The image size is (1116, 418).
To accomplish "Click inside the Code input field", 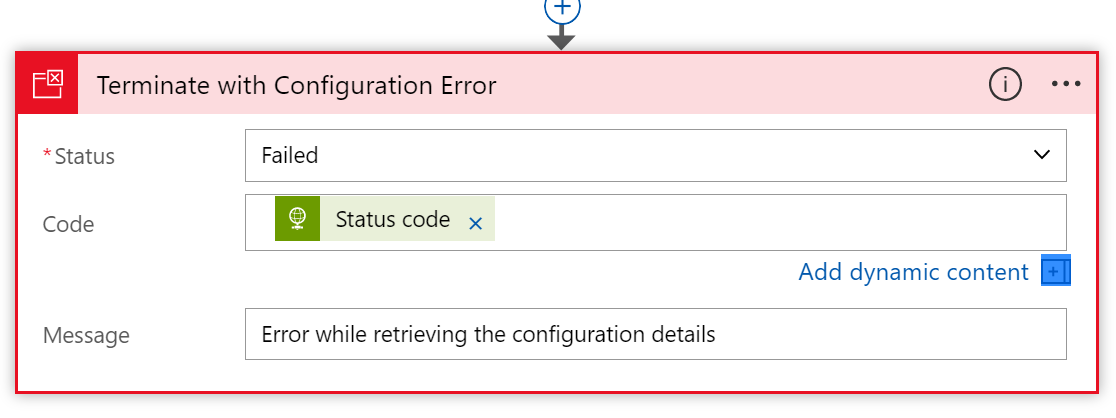I will 780,222.
